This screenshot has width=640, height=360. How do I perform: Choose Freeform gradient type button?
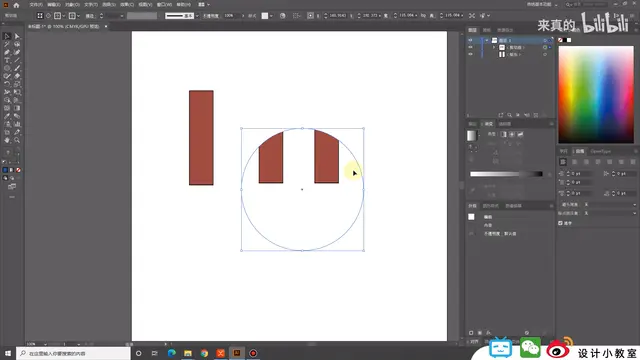(x=520, y=134)
